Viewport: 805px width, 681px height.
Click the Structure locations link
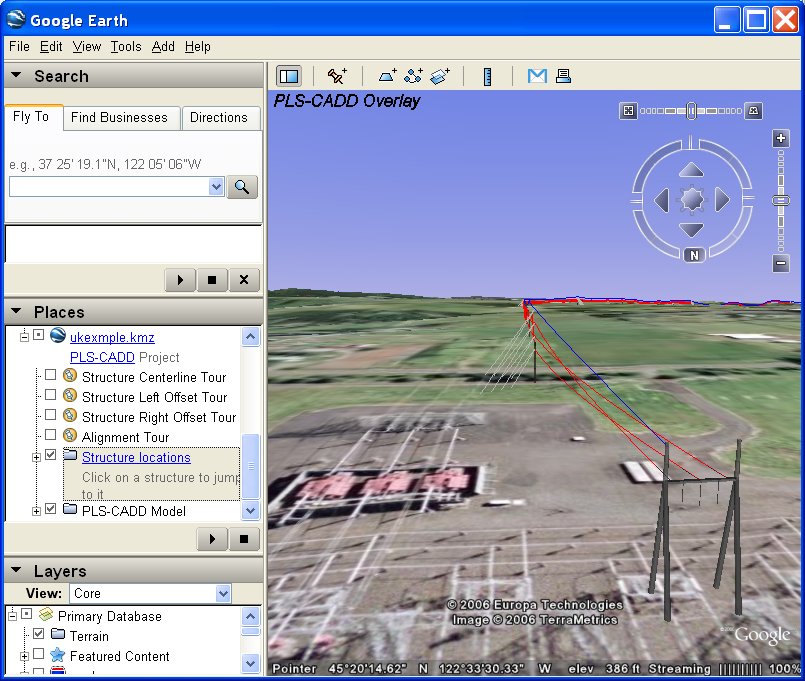(136, 457)
